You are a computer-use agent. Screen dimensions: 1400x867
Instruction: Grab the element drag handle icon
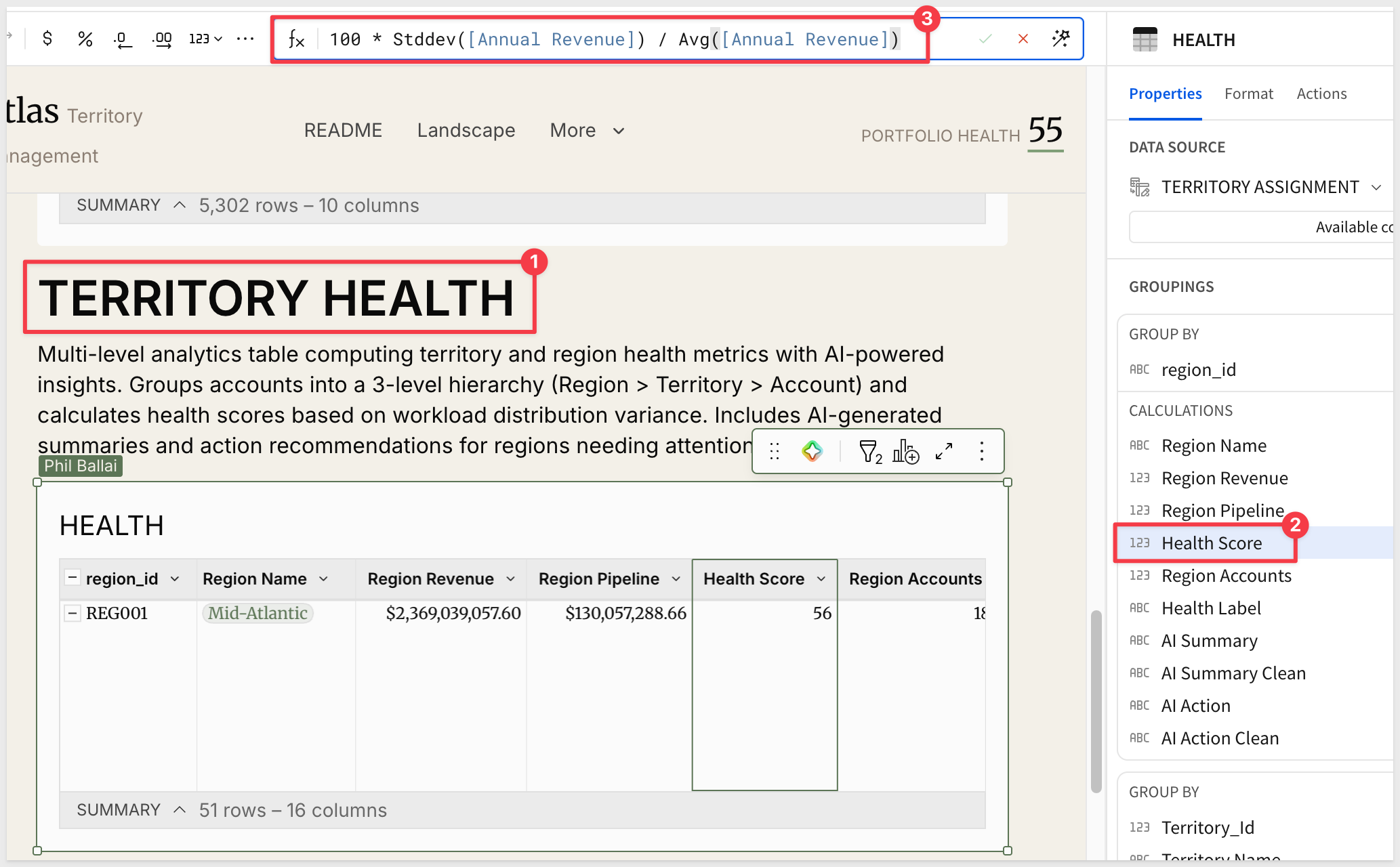pyautogui.click(x=775, y=451)
